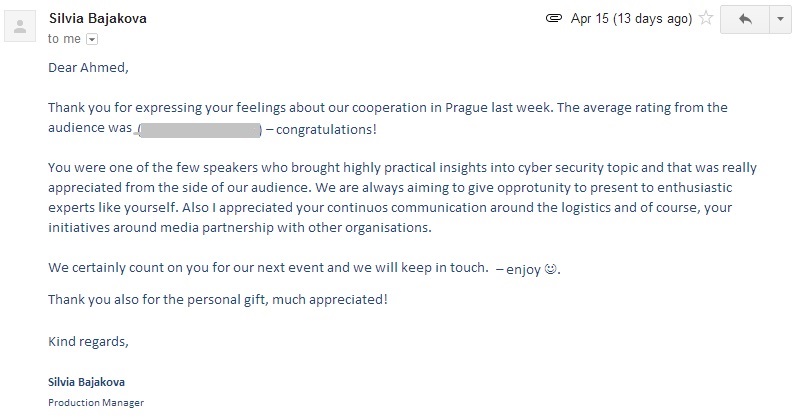Click the "to me" recipient text

(x=65, y=39)
